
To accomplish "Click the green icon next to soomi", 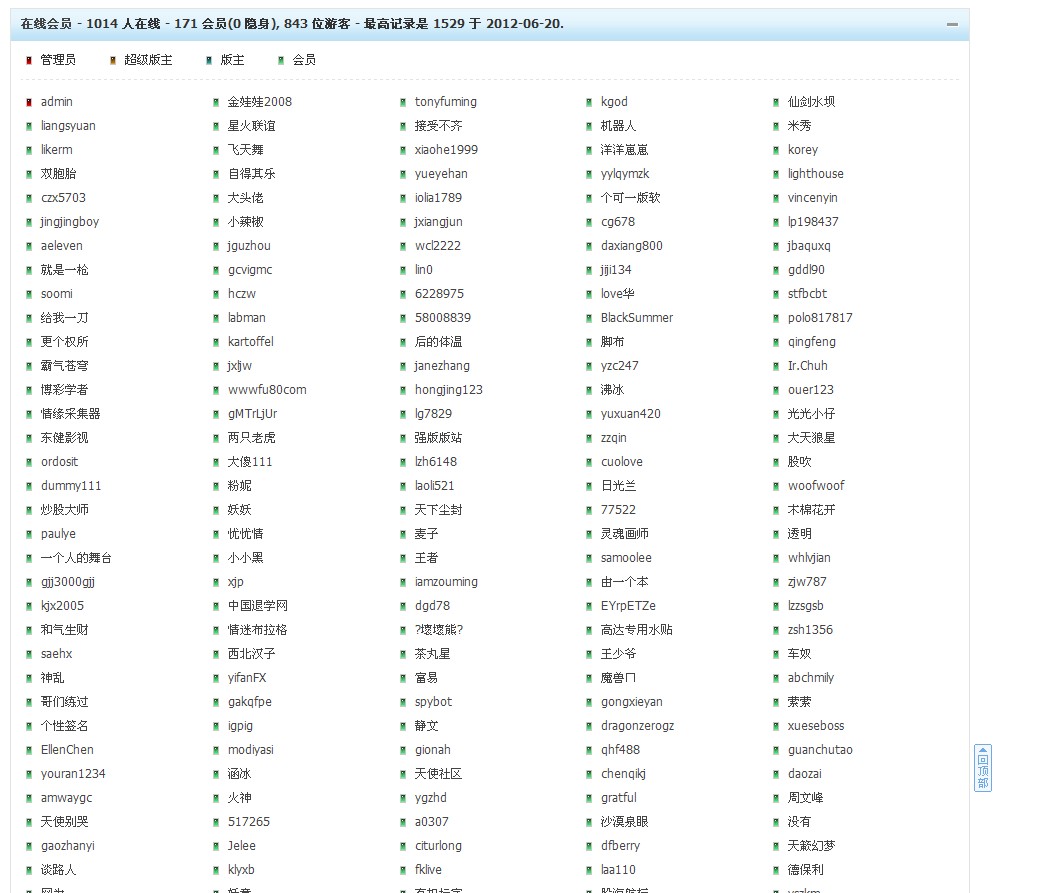I will 28,293.
